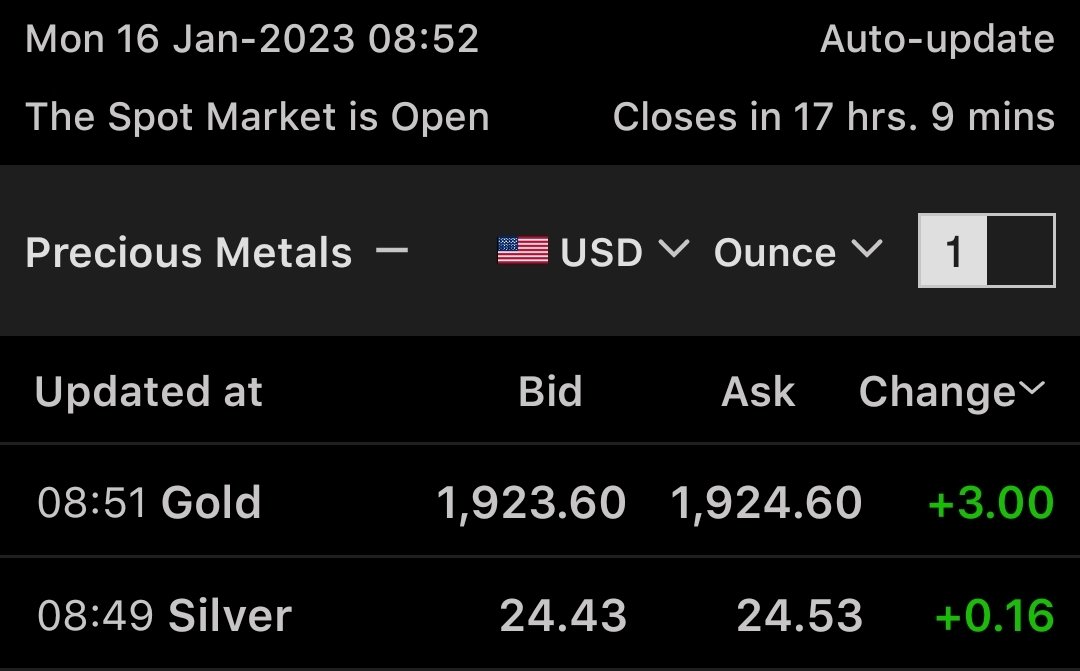1080x671 pixels.
Task: Click the Bid column header
Action: (550, 391)
